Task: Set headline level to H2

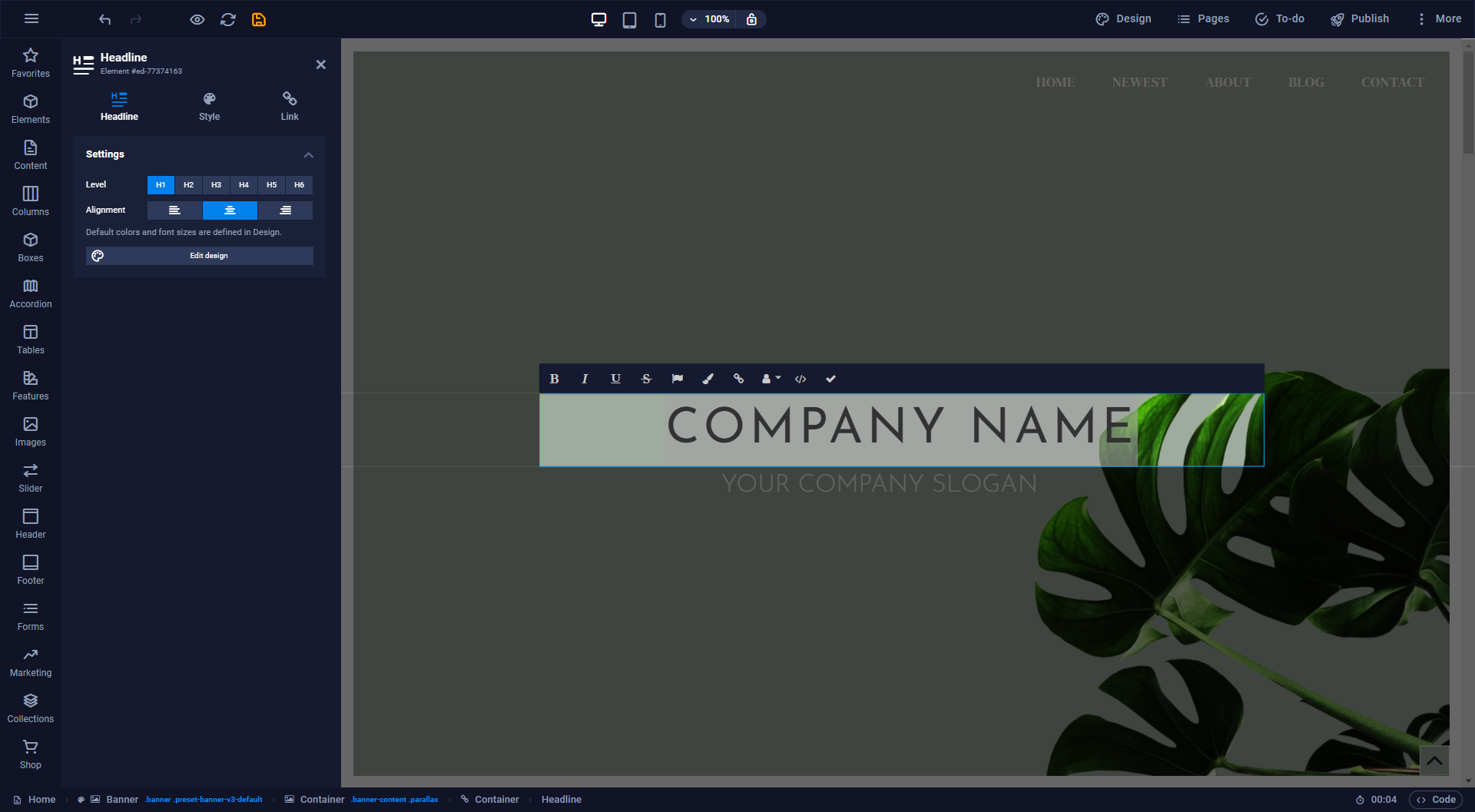Action: (188, 185)
